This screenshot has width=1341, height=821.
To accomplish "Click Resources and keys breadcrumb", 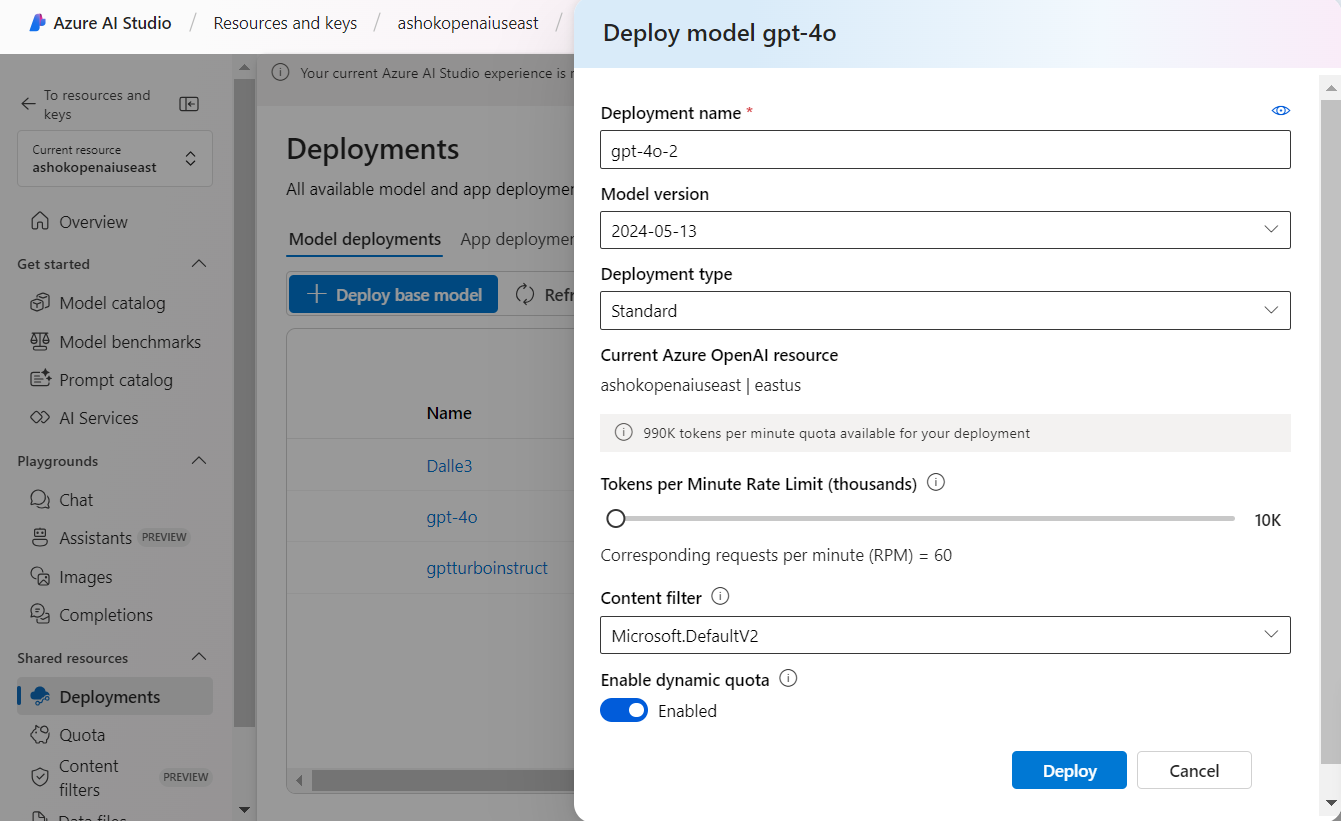I will (x=285, y=22).
